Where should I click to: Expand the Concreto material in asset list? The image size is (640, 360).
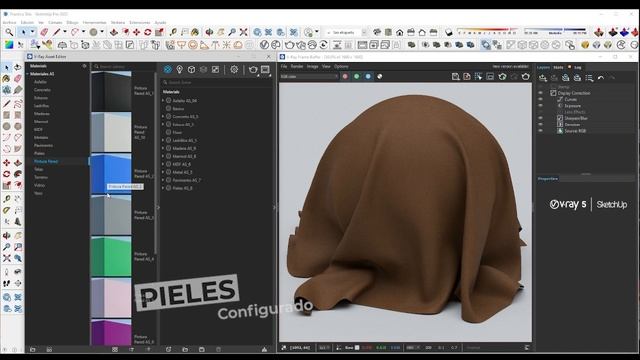coord(163,116)
